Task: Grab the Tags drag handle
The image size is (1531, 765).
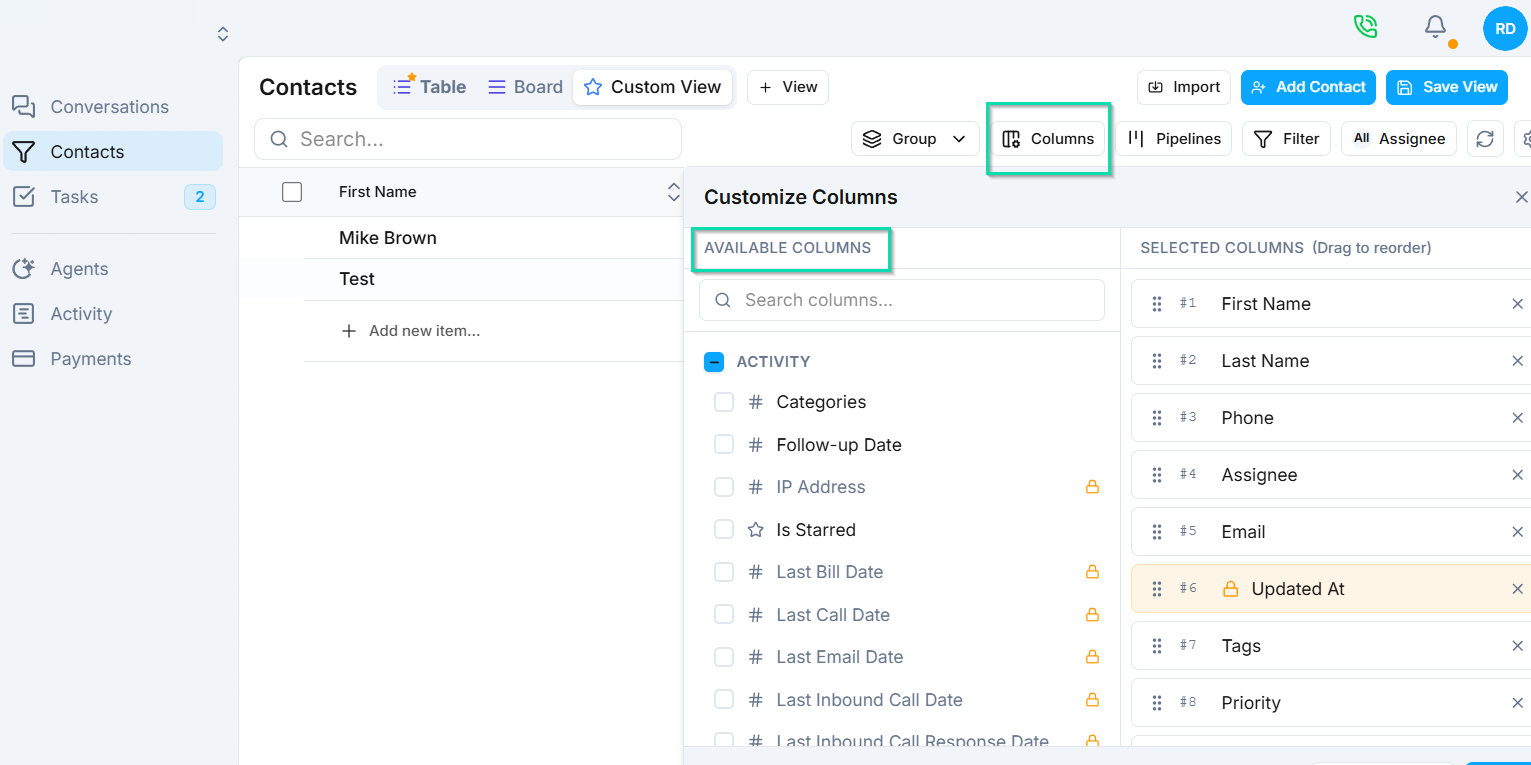Action: [1157, 646]
